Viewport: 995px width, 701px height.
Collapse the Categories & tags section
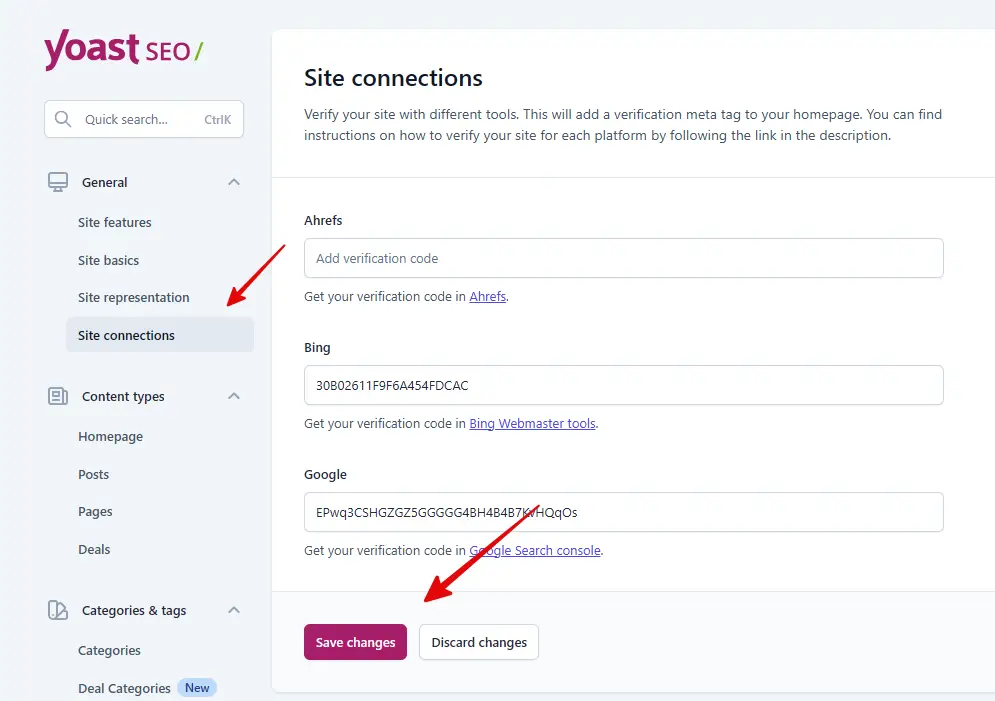point(233,610)
